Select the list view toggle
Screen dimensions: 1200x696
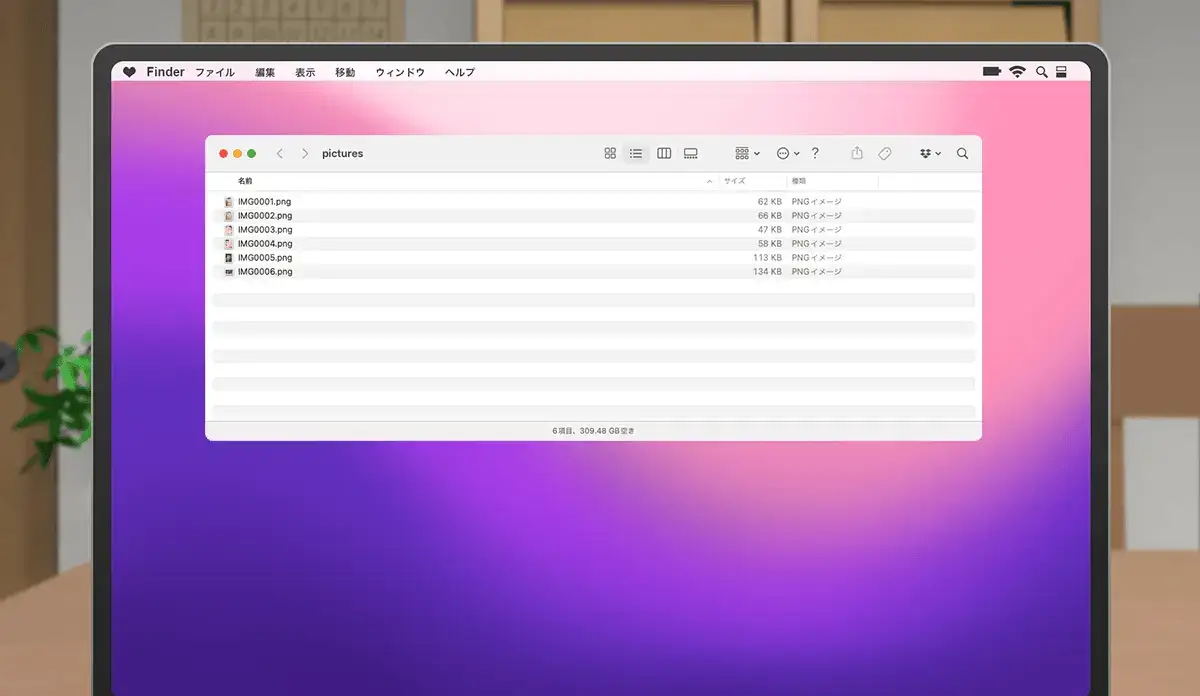pos(636,154)
